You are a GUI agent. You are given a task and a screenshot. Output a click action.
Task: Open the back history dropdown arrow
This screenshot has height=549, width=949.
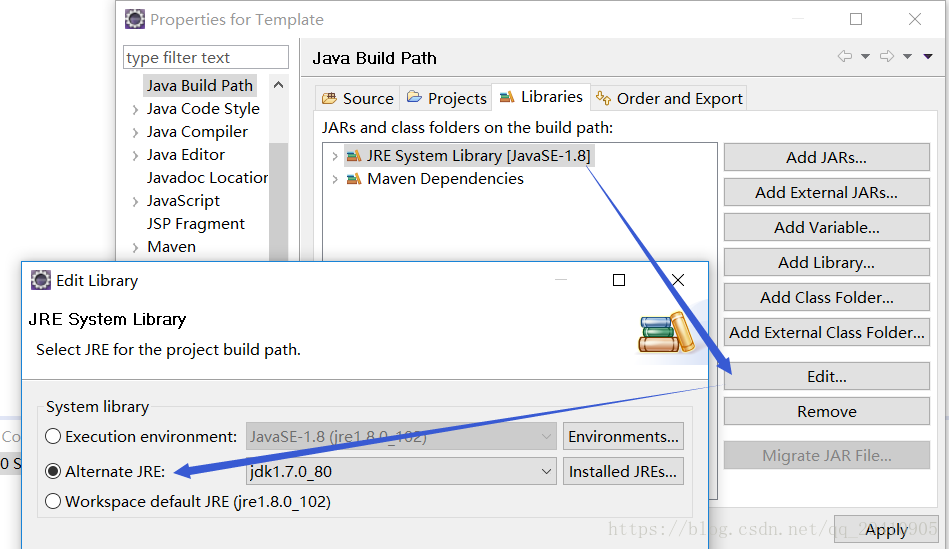865,57
